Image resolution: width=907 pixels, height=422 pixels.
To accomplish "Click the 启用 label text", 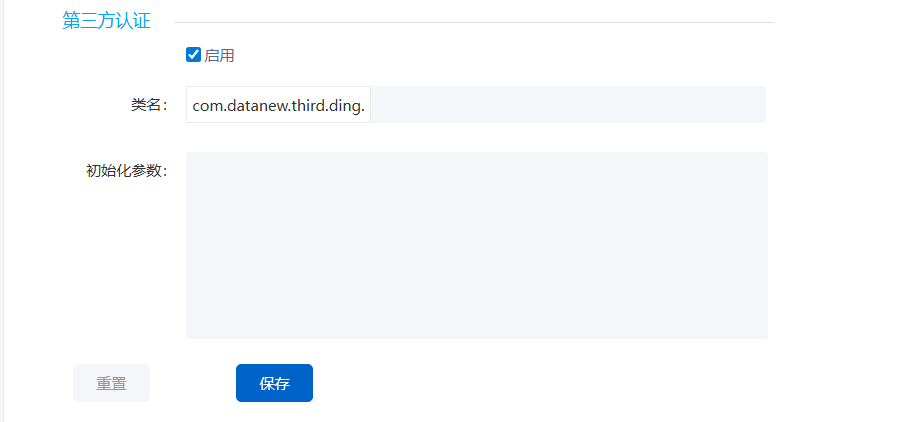I will (x=220, y=55).
